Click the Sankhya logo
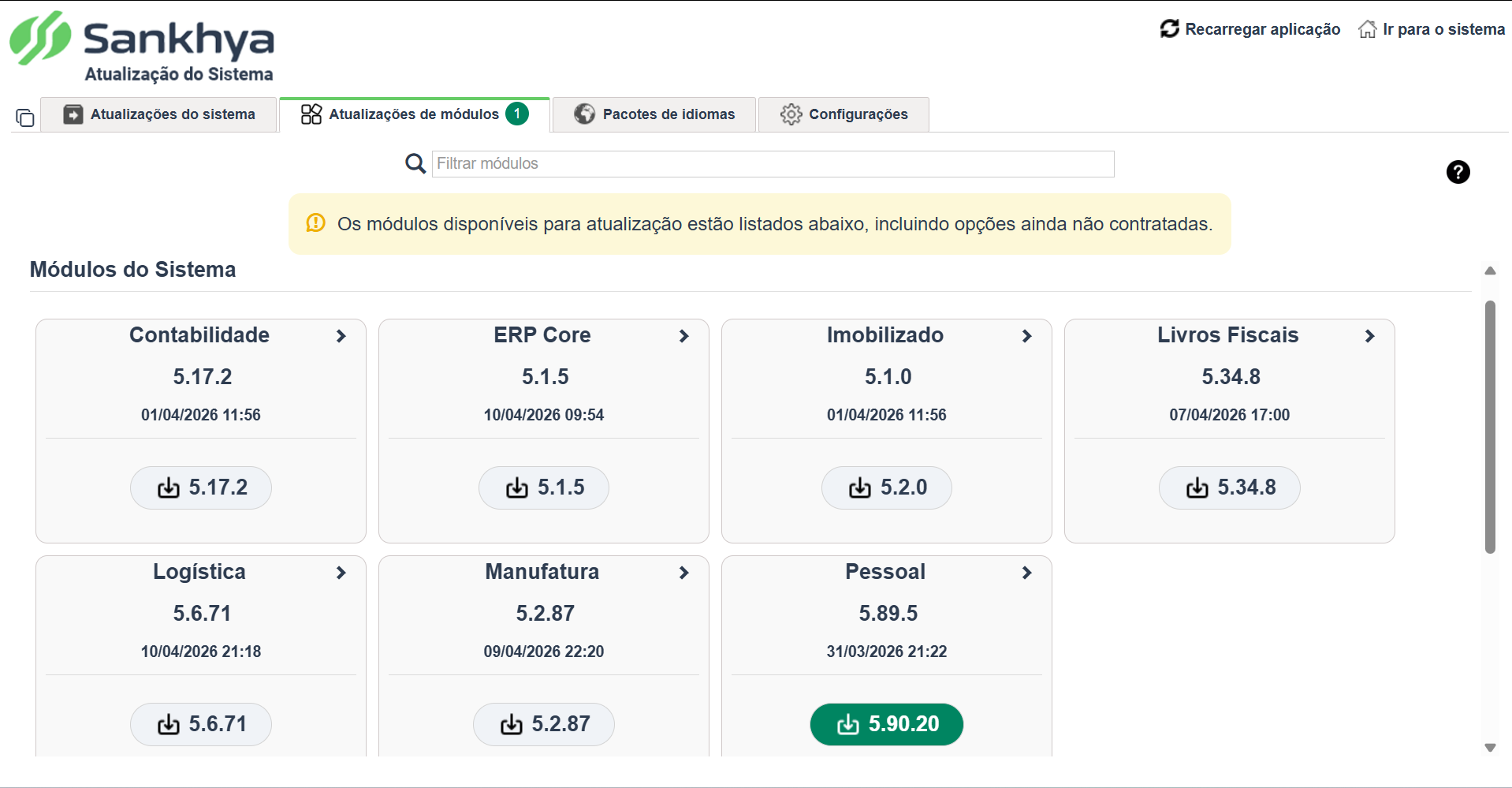The image size is (1512, 788). [142, 39]
